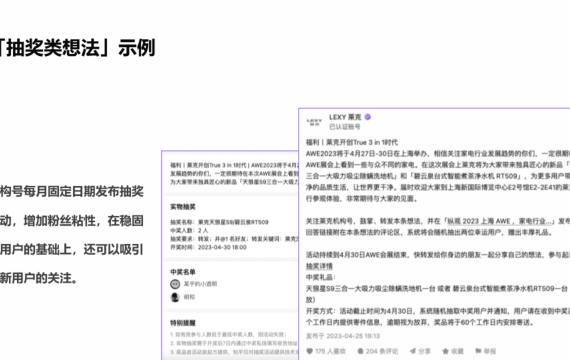Viewport: 570px width, 360px height.
Task: Click the 开奖时间 2023-04-30 18:00 line
Action: coord(208,247)
